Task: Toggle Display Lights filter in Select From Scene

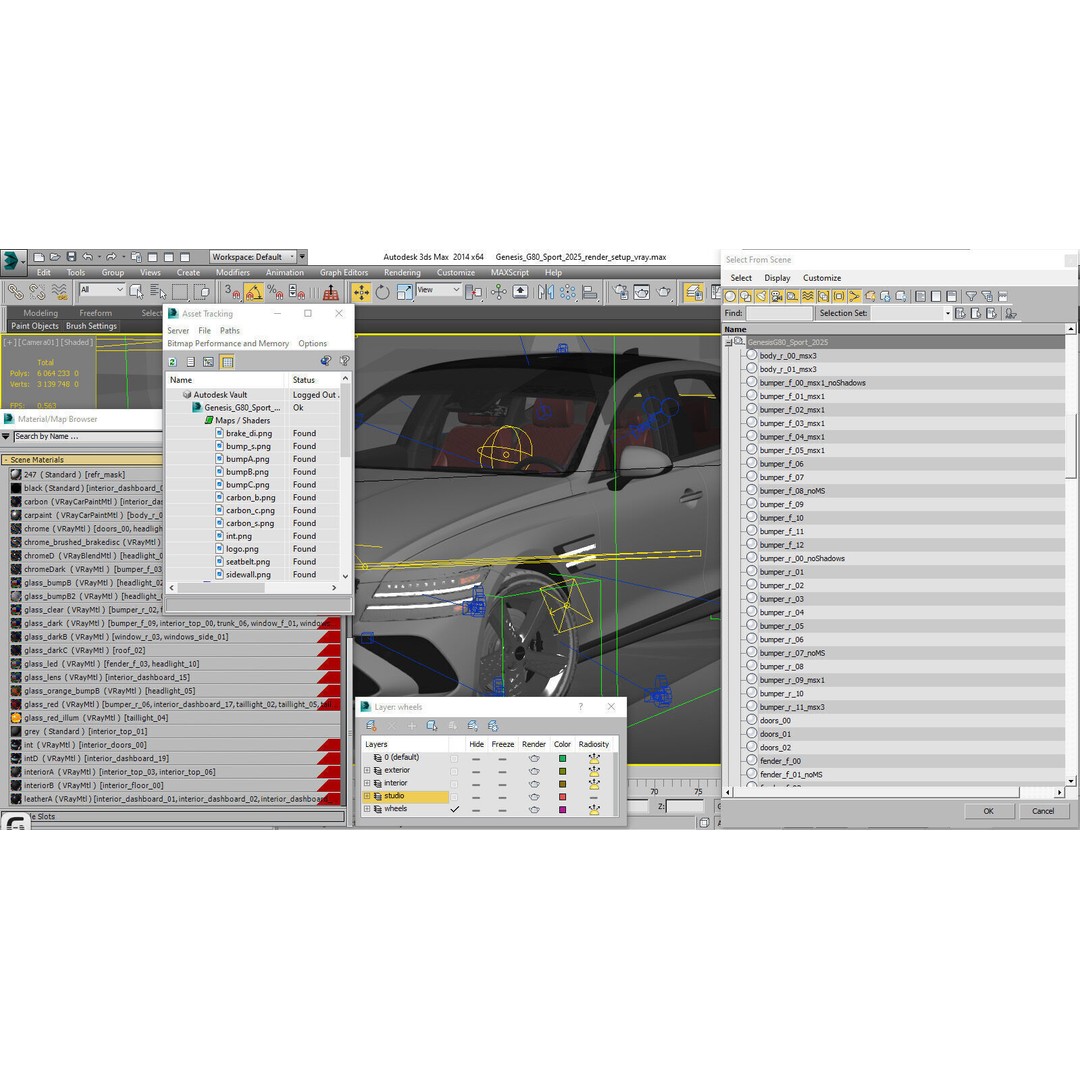Action: [761, 296]
